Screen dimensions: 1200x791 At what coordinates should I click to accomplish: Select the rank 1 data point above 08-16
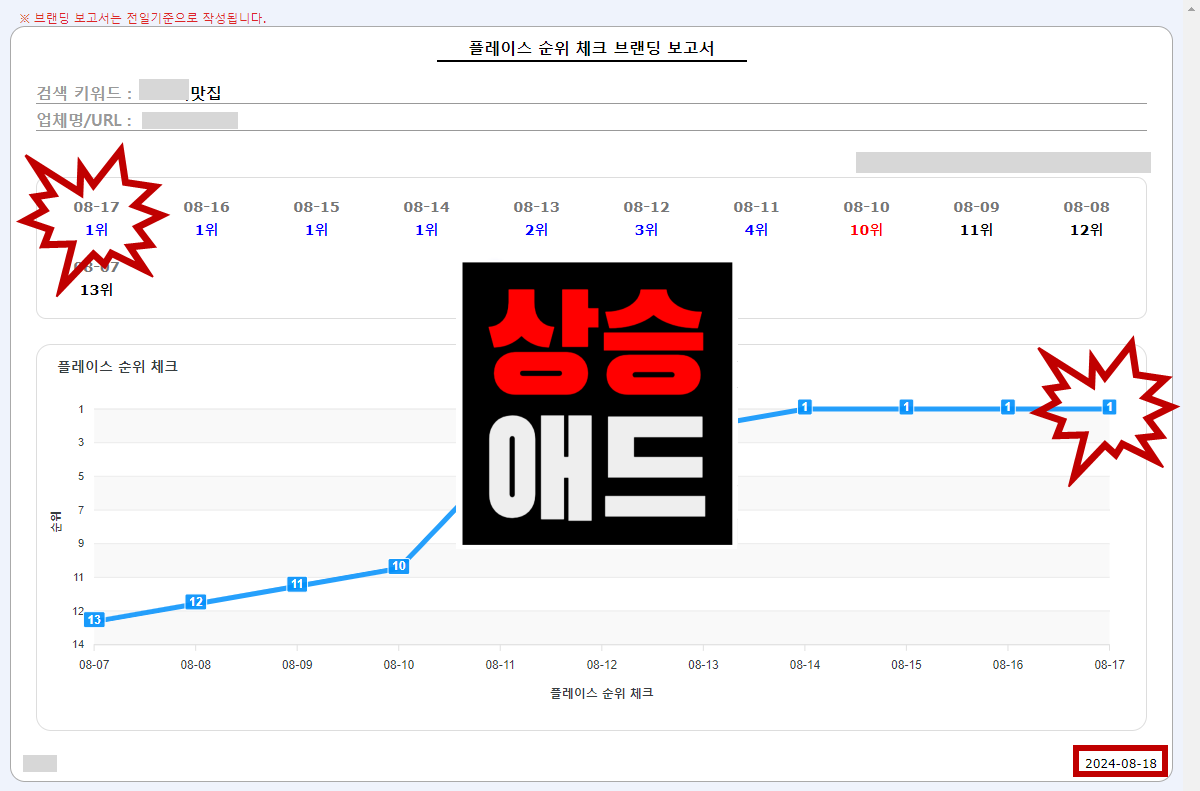pos(1008,407)
